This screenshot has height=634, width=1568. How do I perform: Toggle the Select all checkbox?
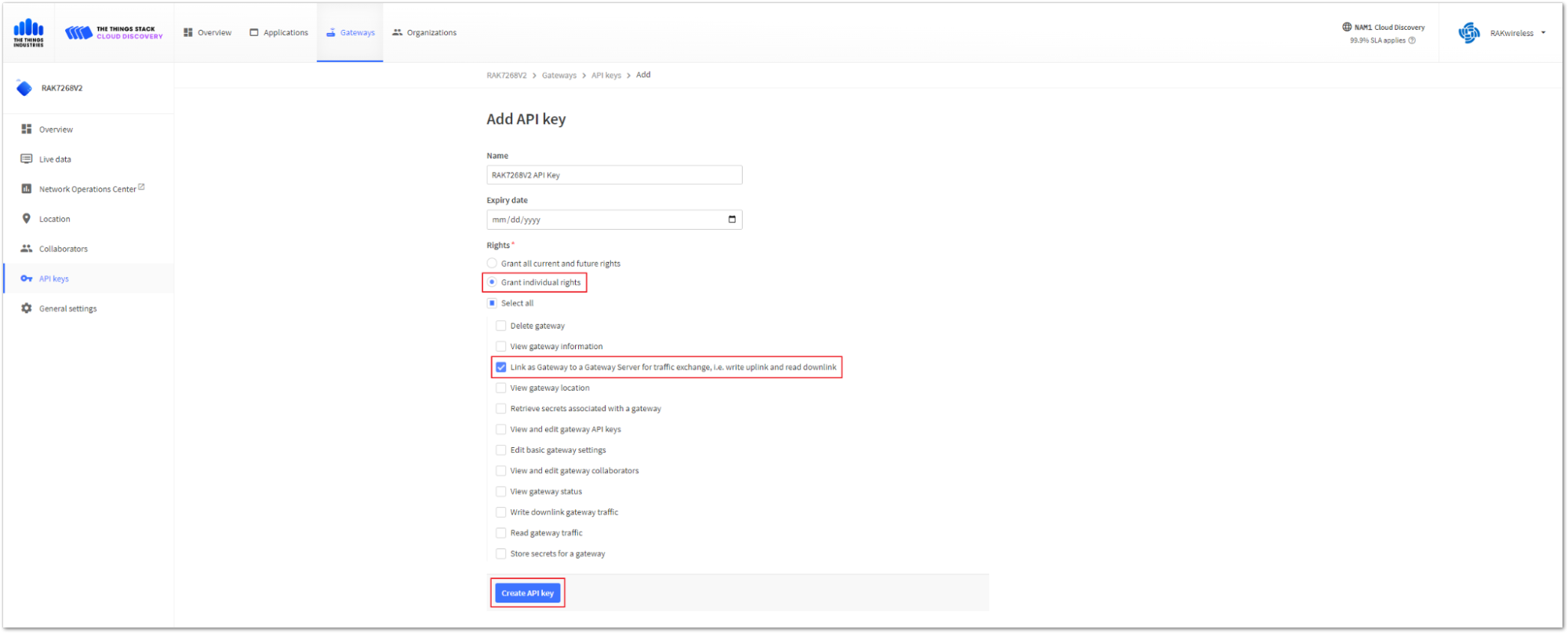point(492,303)
